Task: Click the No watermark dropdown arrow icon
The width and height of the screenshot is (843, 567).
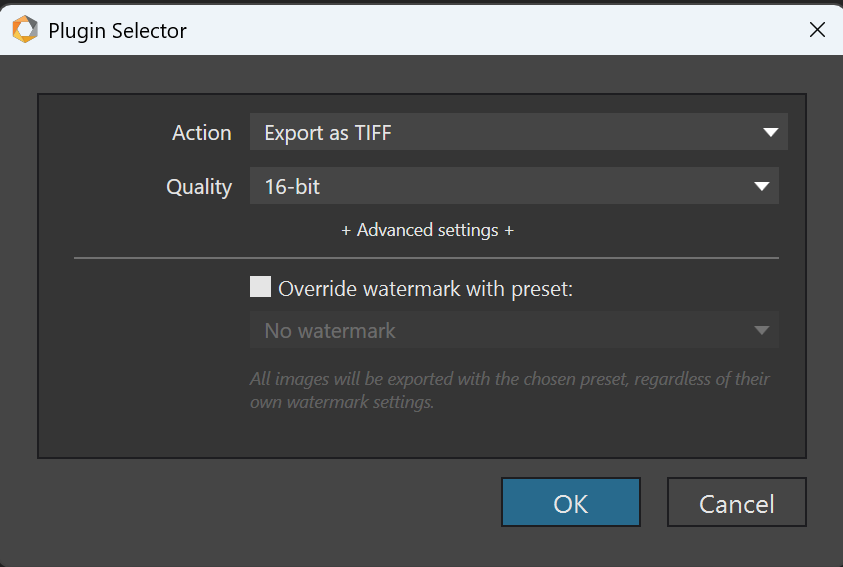Action: (x=761, y=330)
